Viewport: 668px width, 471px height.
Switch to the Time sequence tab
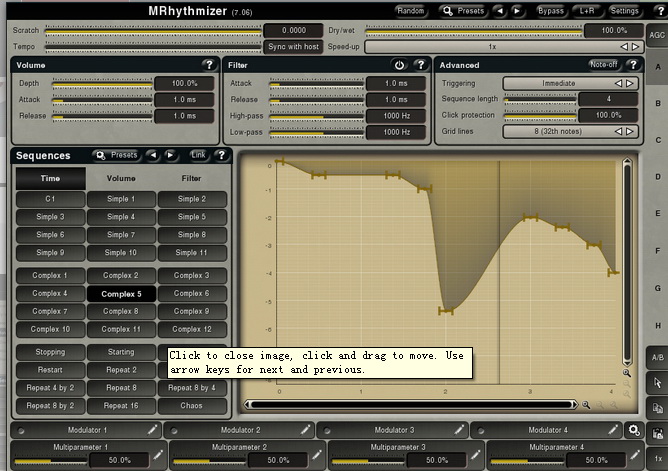tap(50, 178)
